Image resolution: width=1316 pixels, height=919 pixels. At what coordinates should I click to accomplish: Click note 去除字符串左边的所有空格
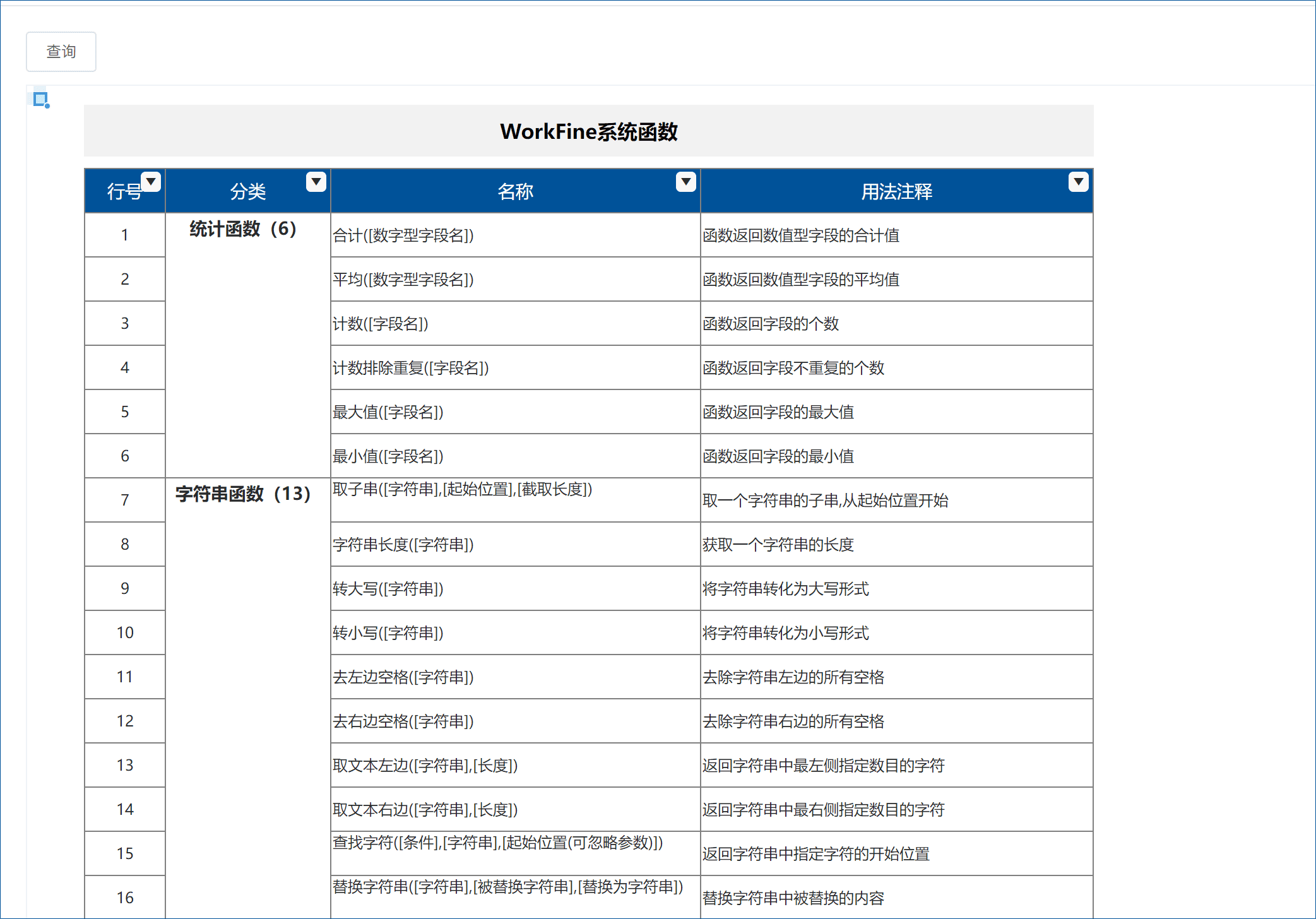[x=897, y=677]
